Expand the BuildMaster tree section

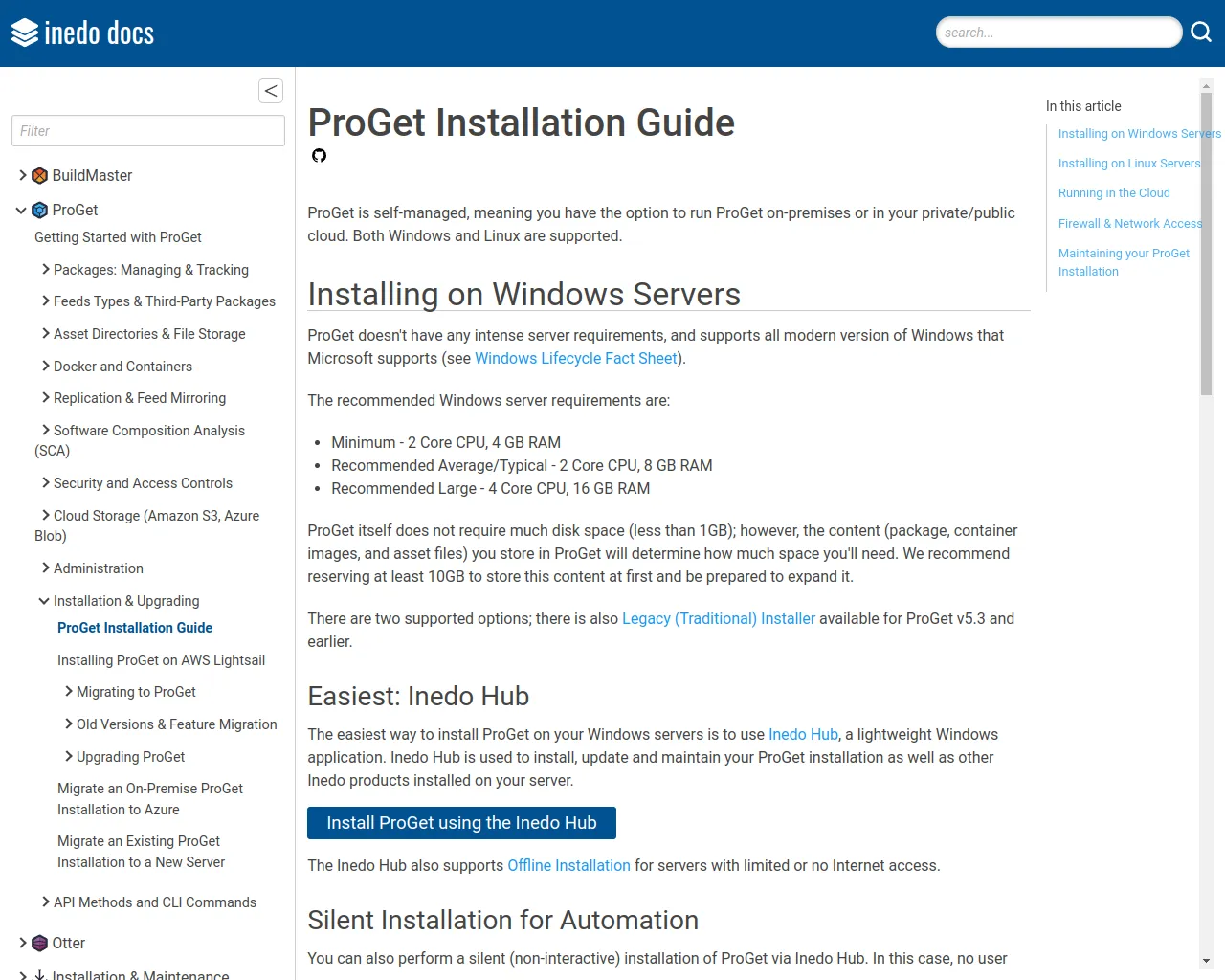pyautogui.click(x=23, y=175)
